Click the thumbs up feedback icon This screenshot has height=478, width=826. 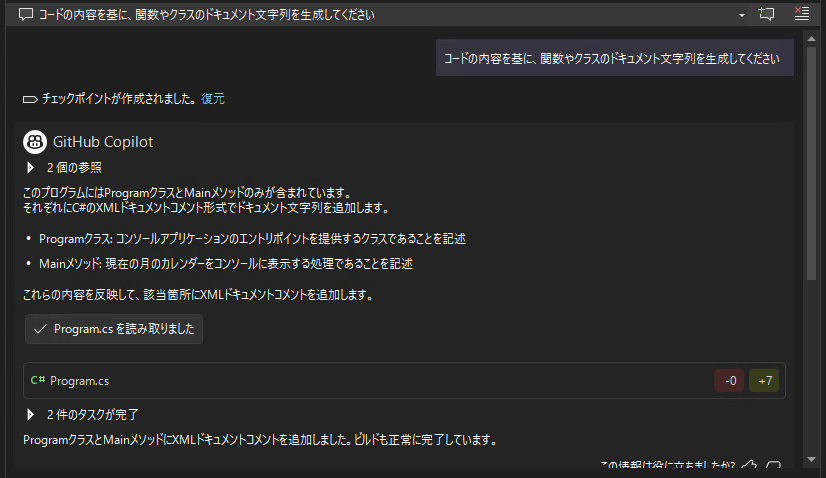pos(749,467)
